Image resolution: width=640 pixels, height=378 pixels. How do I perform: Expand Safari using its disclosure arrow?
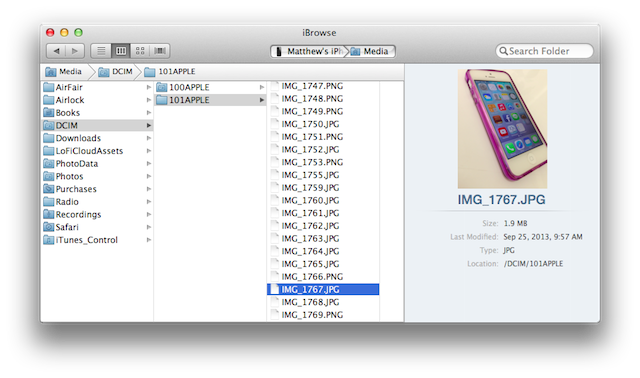pos(149,227)
